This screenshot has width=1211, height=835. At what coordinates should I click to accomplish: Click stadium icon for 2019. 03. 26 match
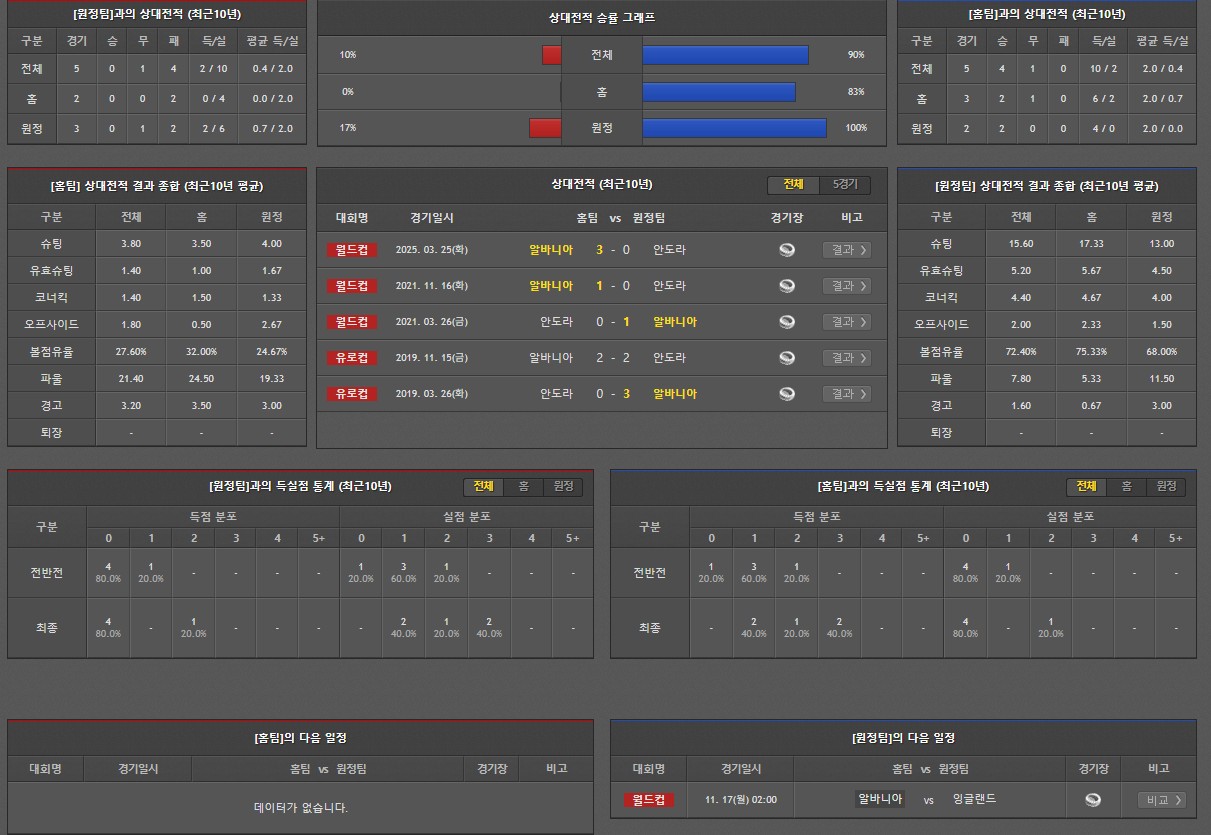pyautogui.click(x=787, y=394)
